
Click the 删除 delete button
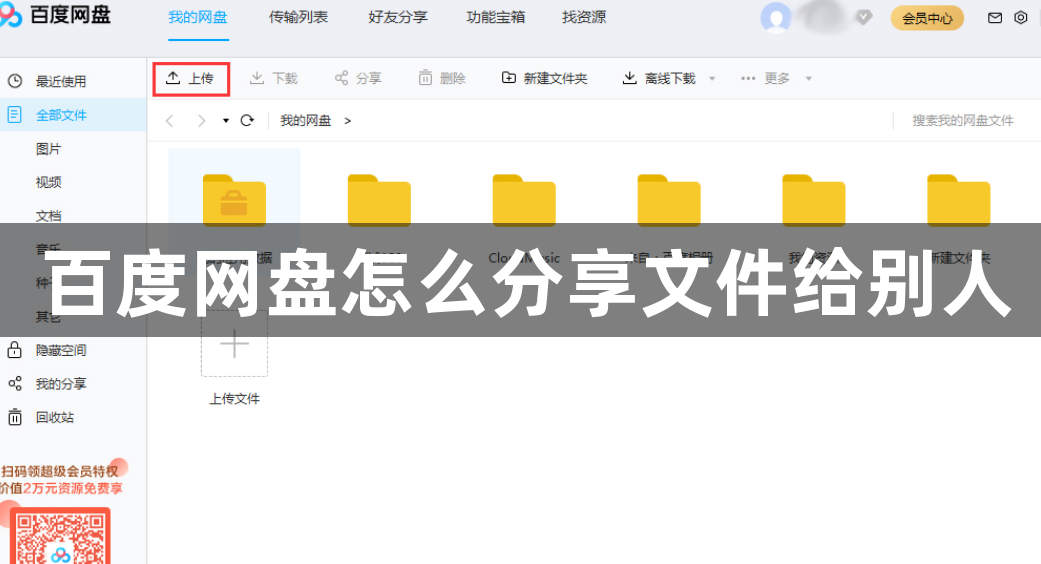click(441, 78)
